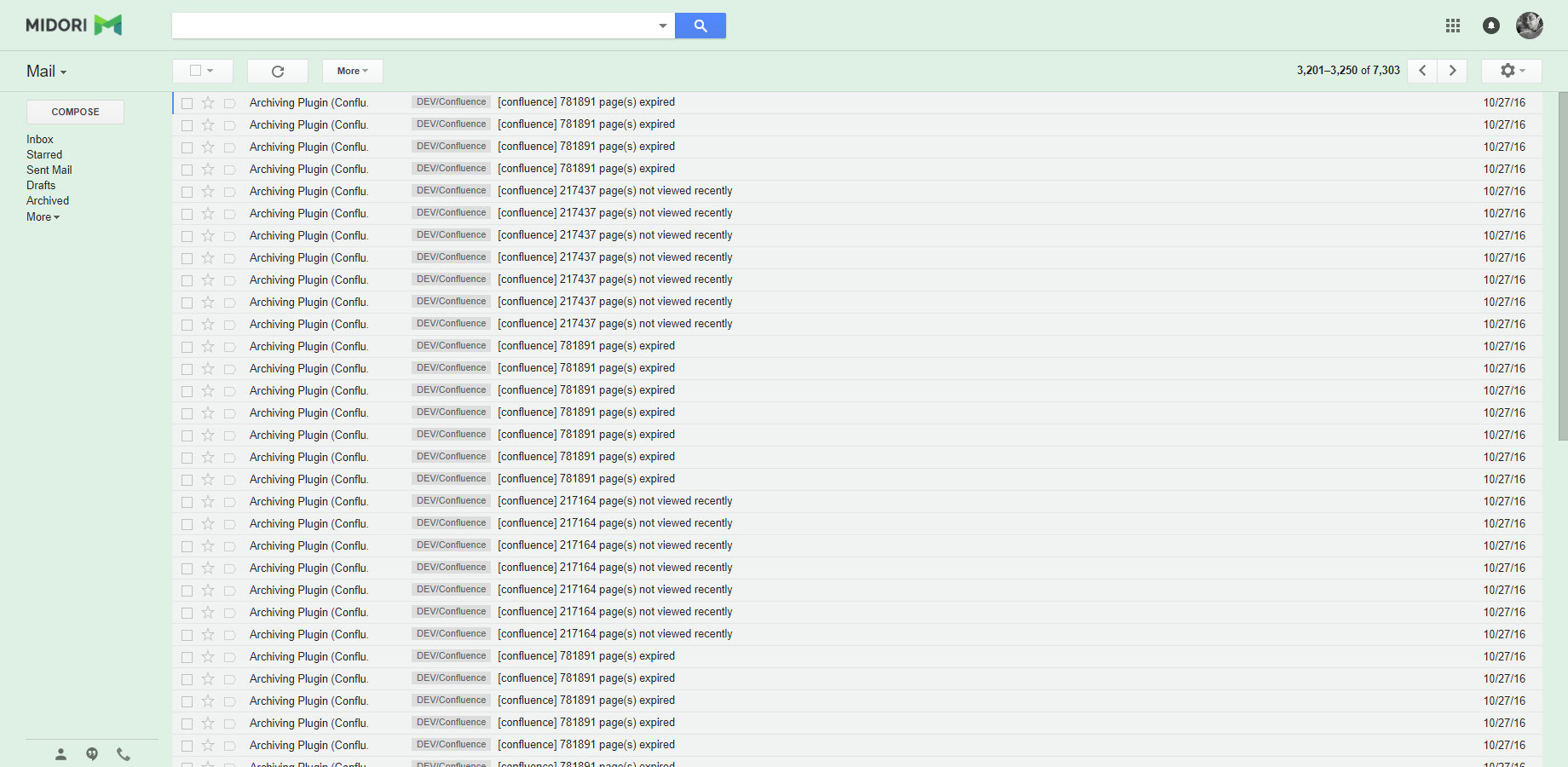1568x767 pixels.
Task: Open the Mail dropdown menu
Action: point(46,72)
